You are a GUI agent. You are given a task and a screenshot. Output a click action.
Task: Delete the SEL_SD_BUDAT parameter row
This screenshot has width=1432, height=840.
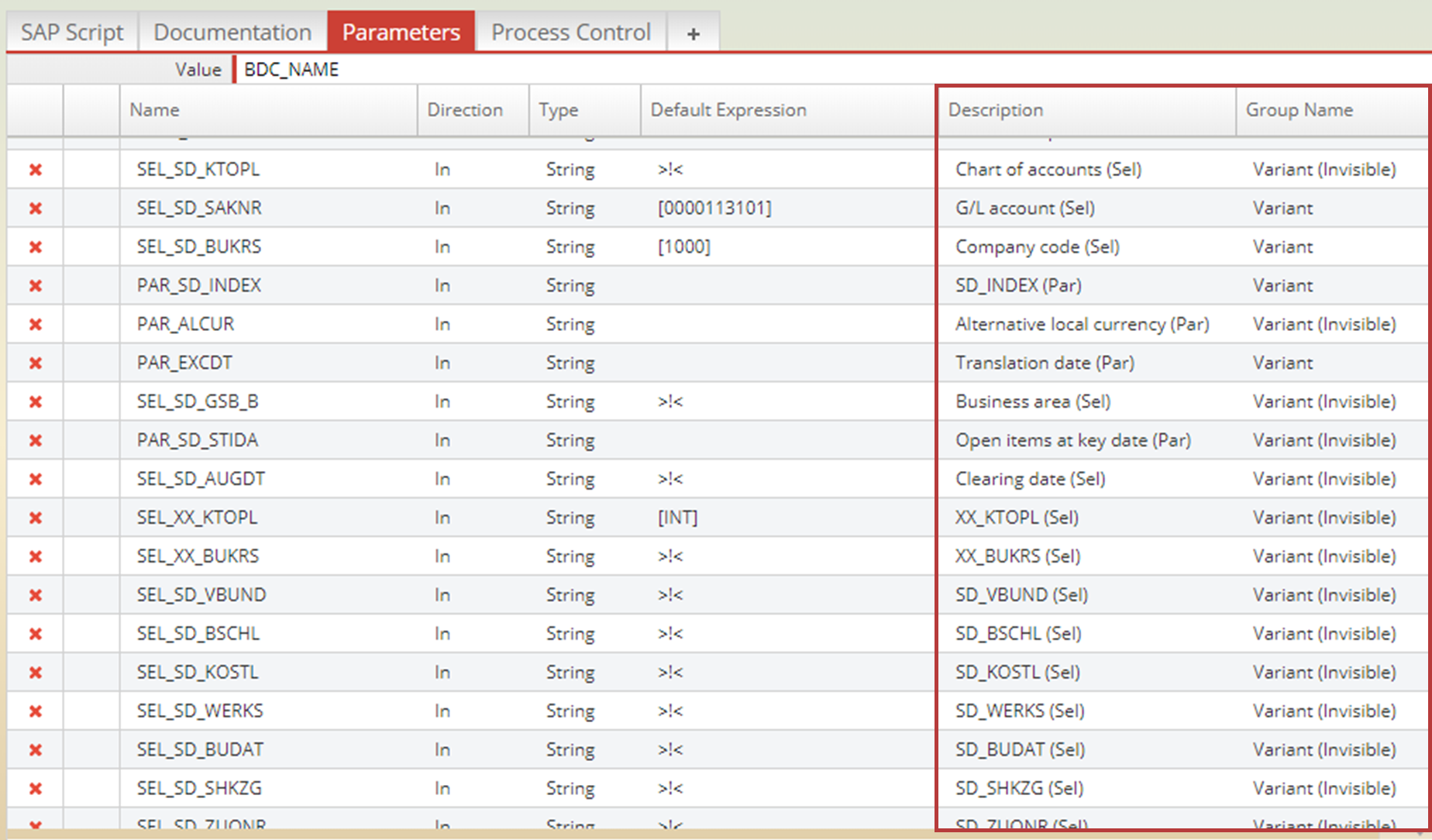tap(36, 751)
